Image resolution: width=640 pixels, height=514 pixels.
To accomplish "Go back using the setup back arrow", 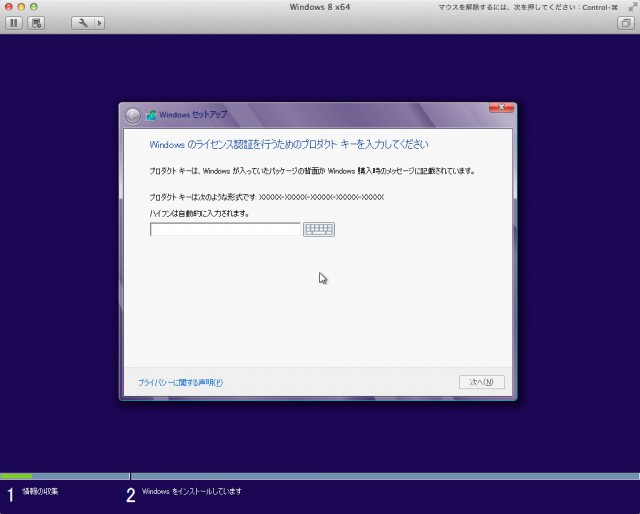I will pos(133,115).
